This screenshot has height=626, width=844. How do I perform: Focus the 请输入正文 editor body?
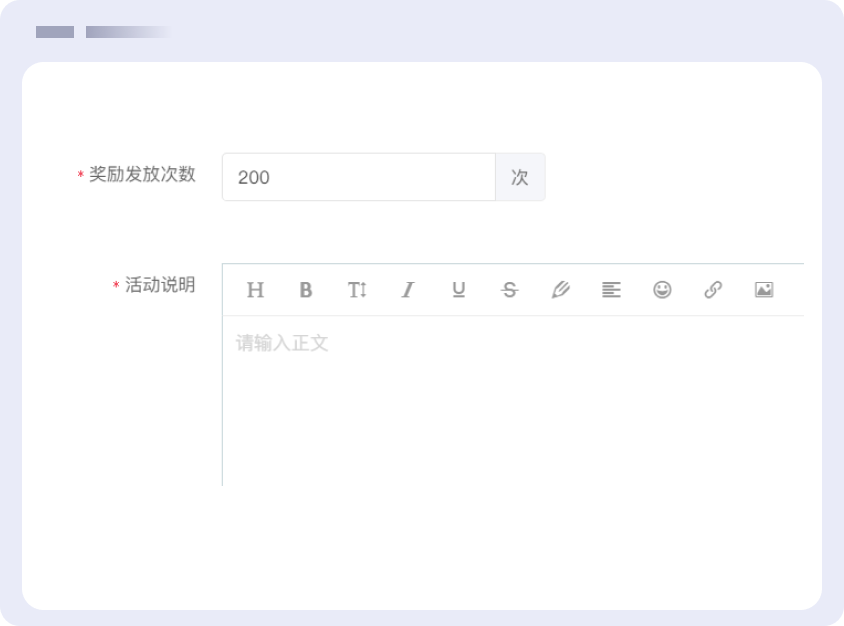512,400
